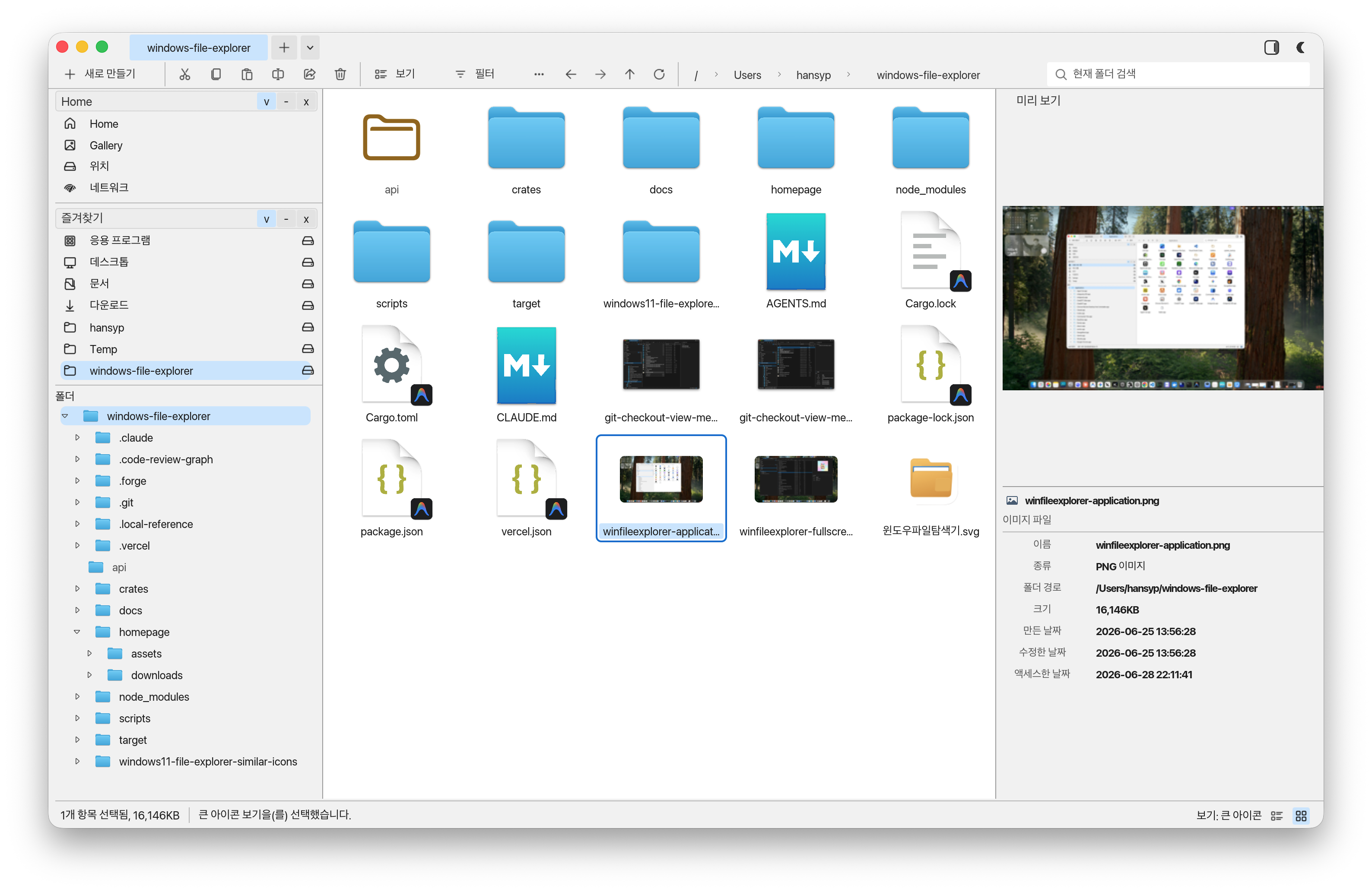The image size is (1372, 892).
Task: Click the folder path value in details
Action: click(x=1176, y=588)
